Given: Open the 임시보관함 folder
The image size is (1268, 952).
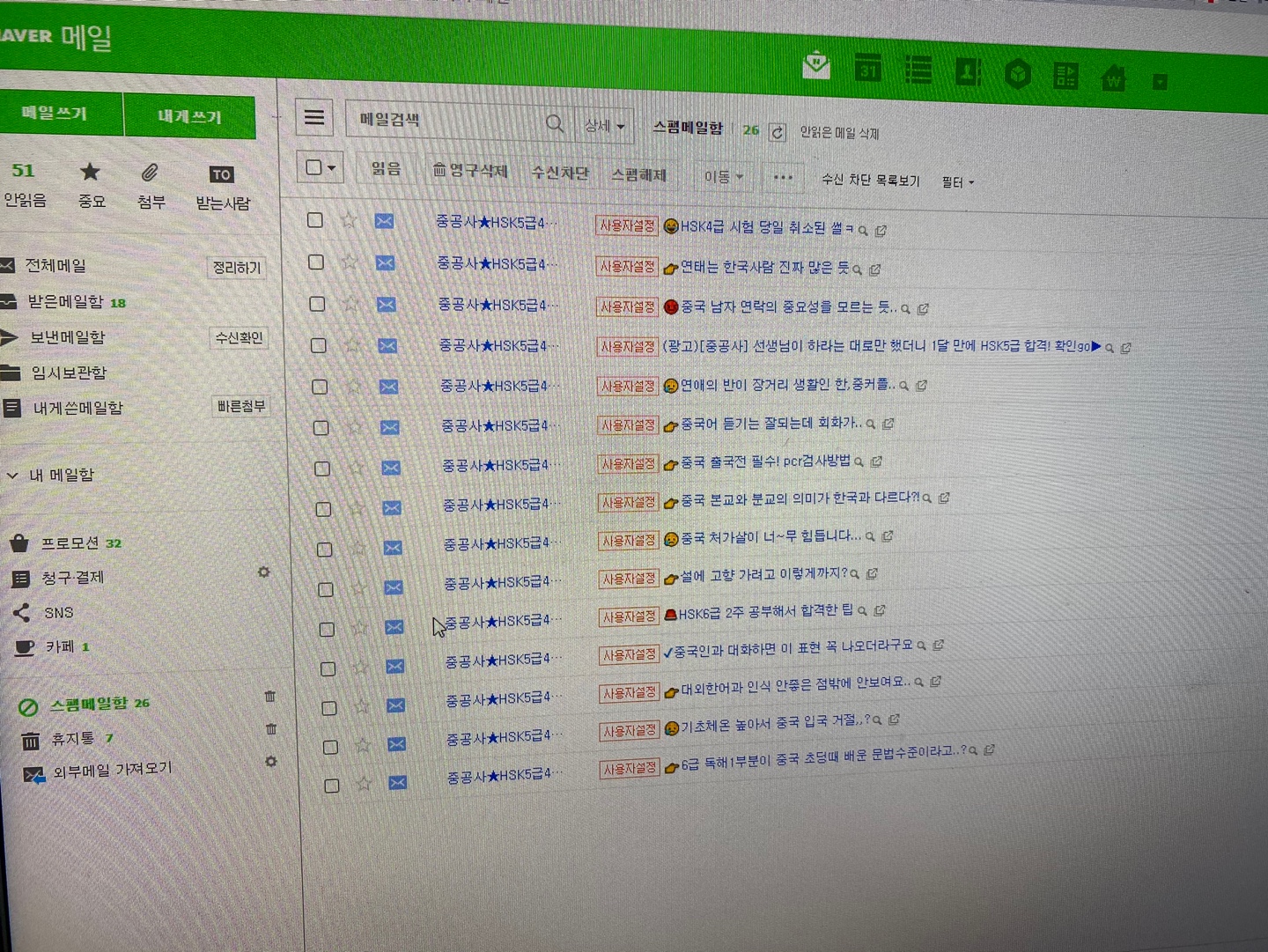Looking at the screenshot, I should tap(68, 373).
